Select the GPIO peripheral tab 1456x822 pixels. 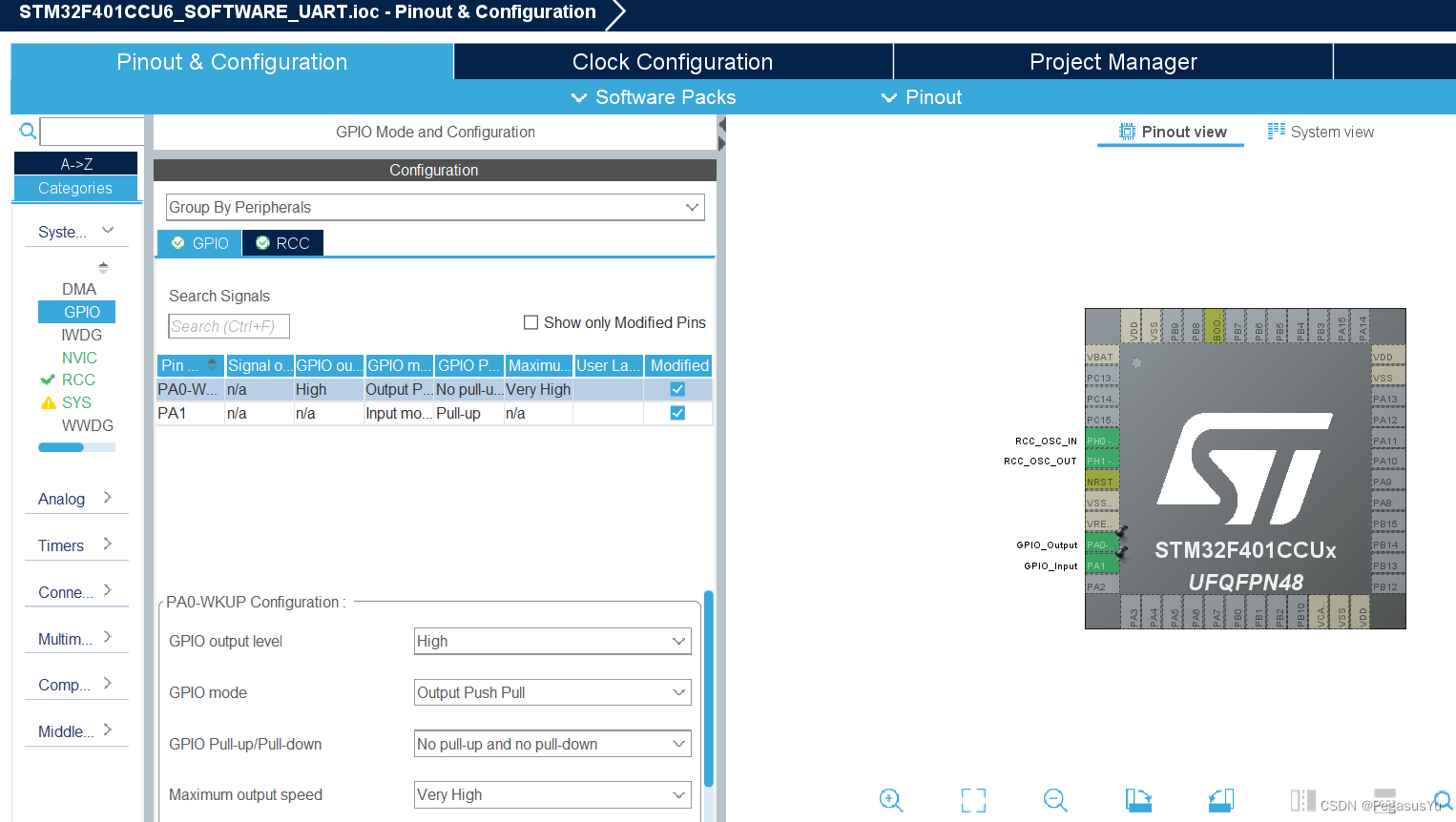point(199,243)
